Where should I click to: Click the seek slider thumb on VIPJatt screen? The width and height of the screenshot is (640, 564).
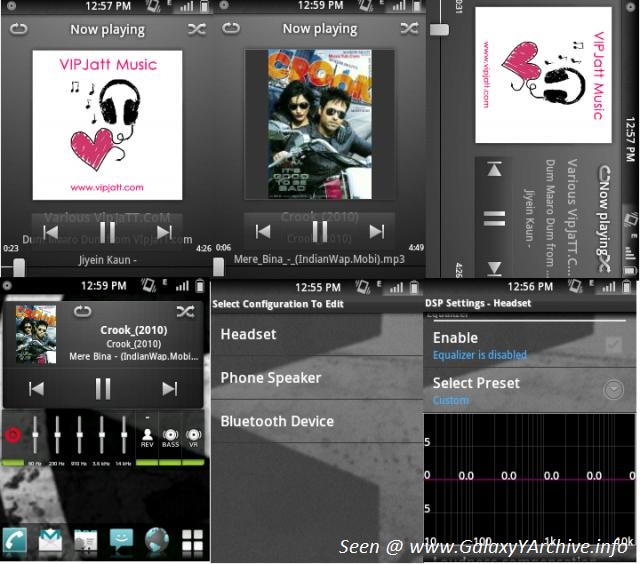point(19,267)
